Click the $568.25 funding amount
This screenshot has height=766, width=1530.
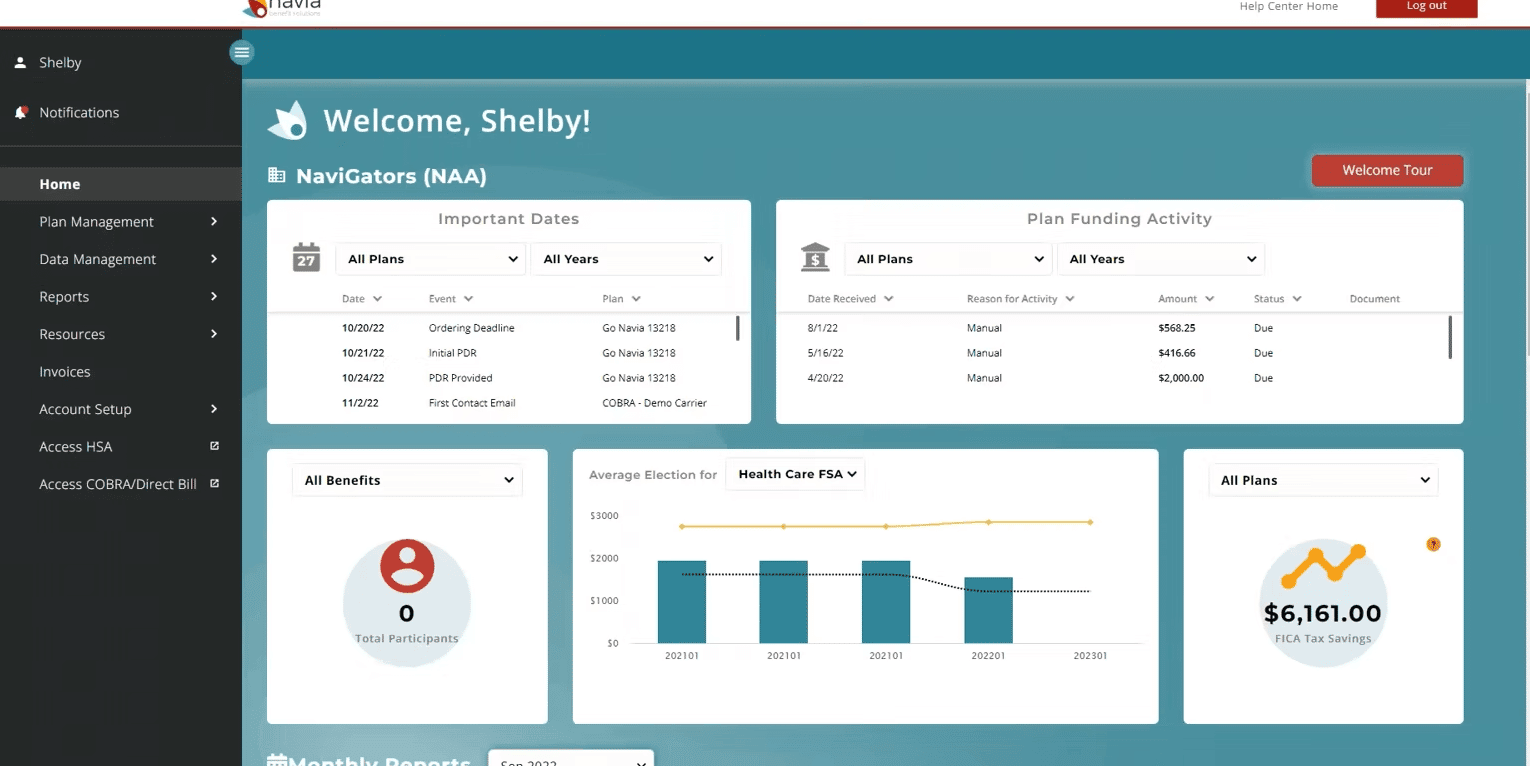pos(1177,328)
